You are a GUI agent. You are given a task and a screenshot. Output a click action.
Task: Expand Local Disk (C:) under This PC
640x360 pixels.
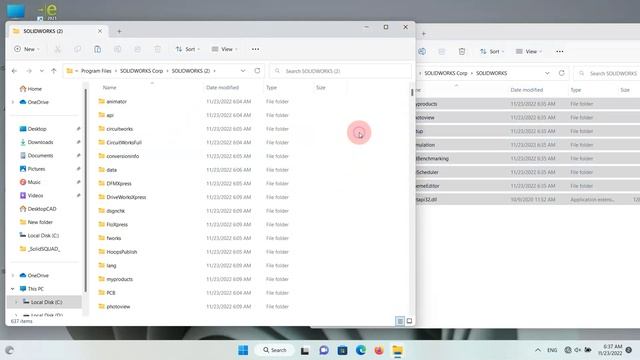pyautogui.click(x=16, y=302)
